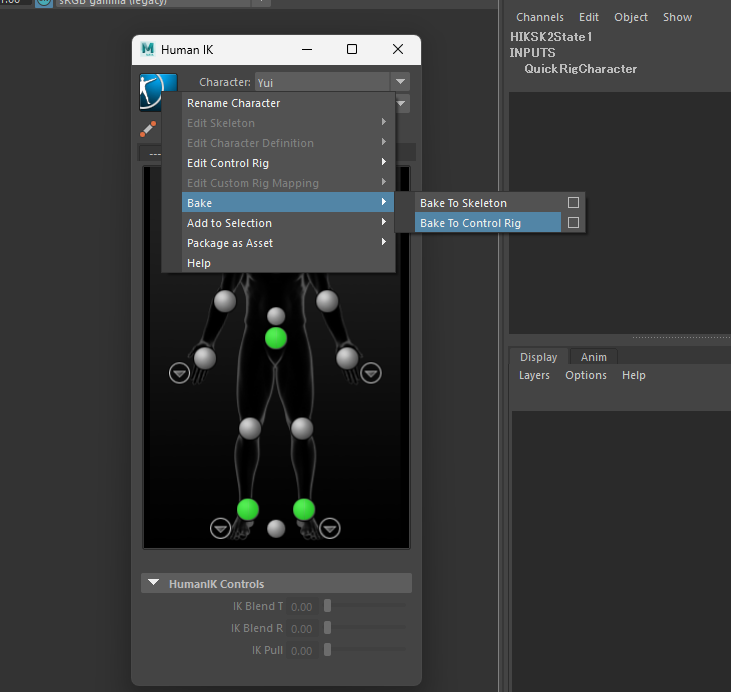Open Bake To Control Rig options box
This screenshot has width=731, height=692.
click(573, 222)
